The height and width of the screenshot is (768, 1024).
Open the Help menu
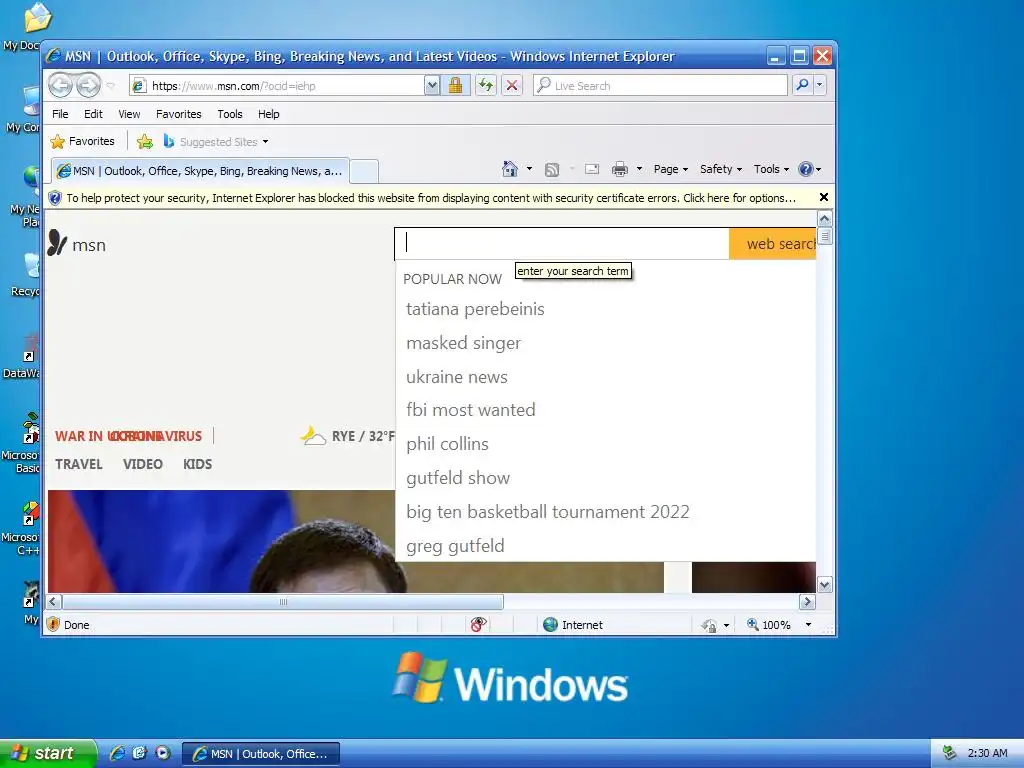pos(268,114)
